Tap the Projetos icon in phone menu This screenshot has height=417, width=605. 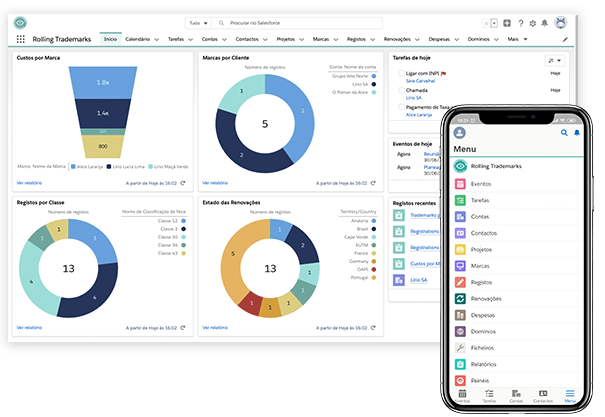click(x=460, y=250)
